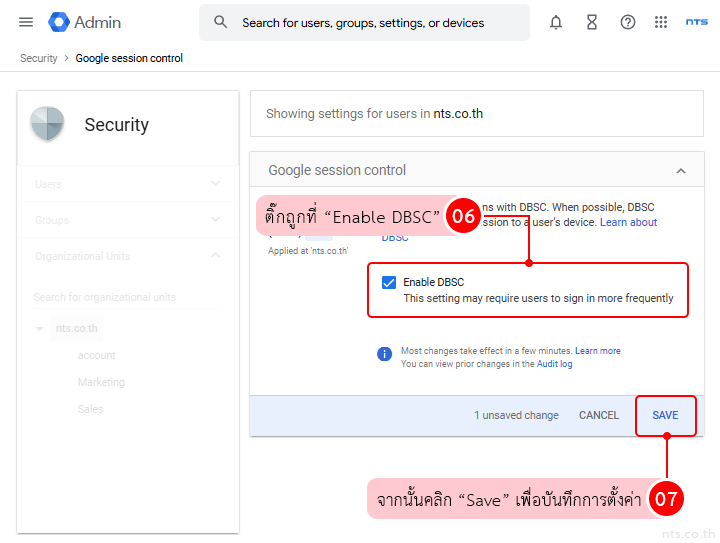Expand the Users section in sidebar
Viewport: 720px width, 543px height.
(x=216, y=184)
